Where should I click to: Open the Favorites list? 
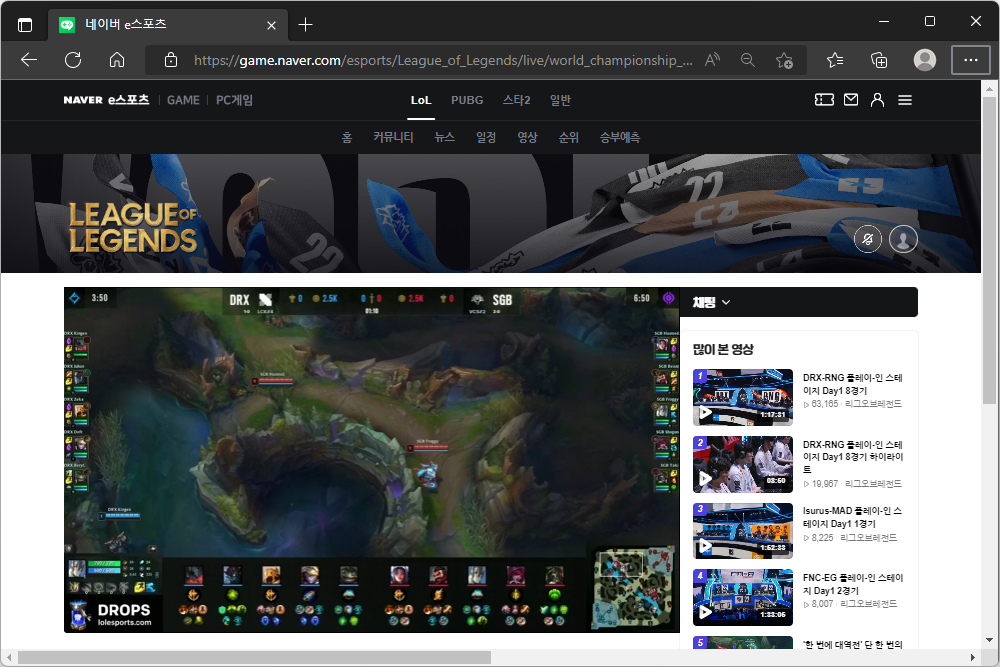(835, 60)
